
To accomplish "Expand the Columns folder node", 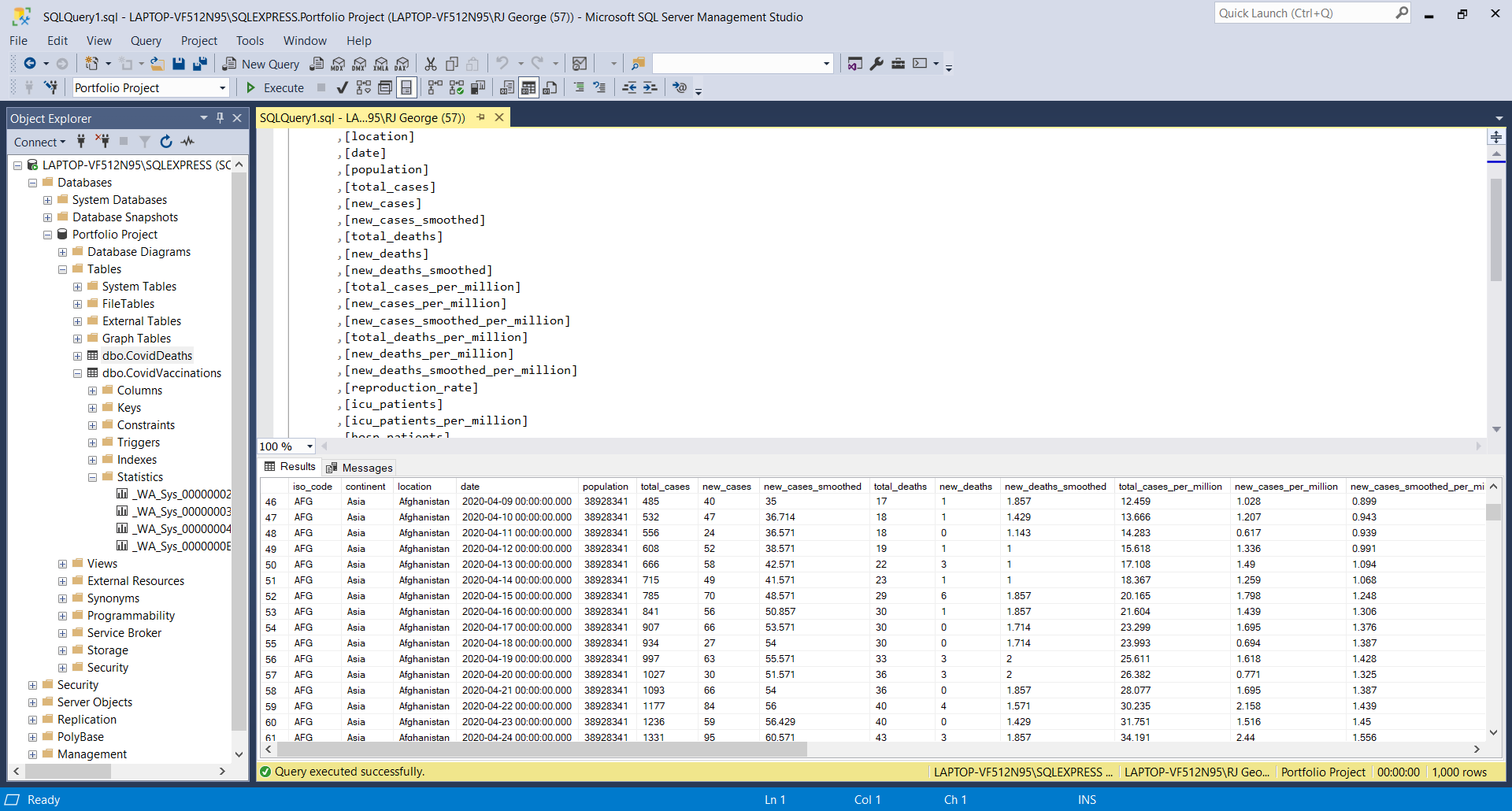I will (x=92, y=391).
